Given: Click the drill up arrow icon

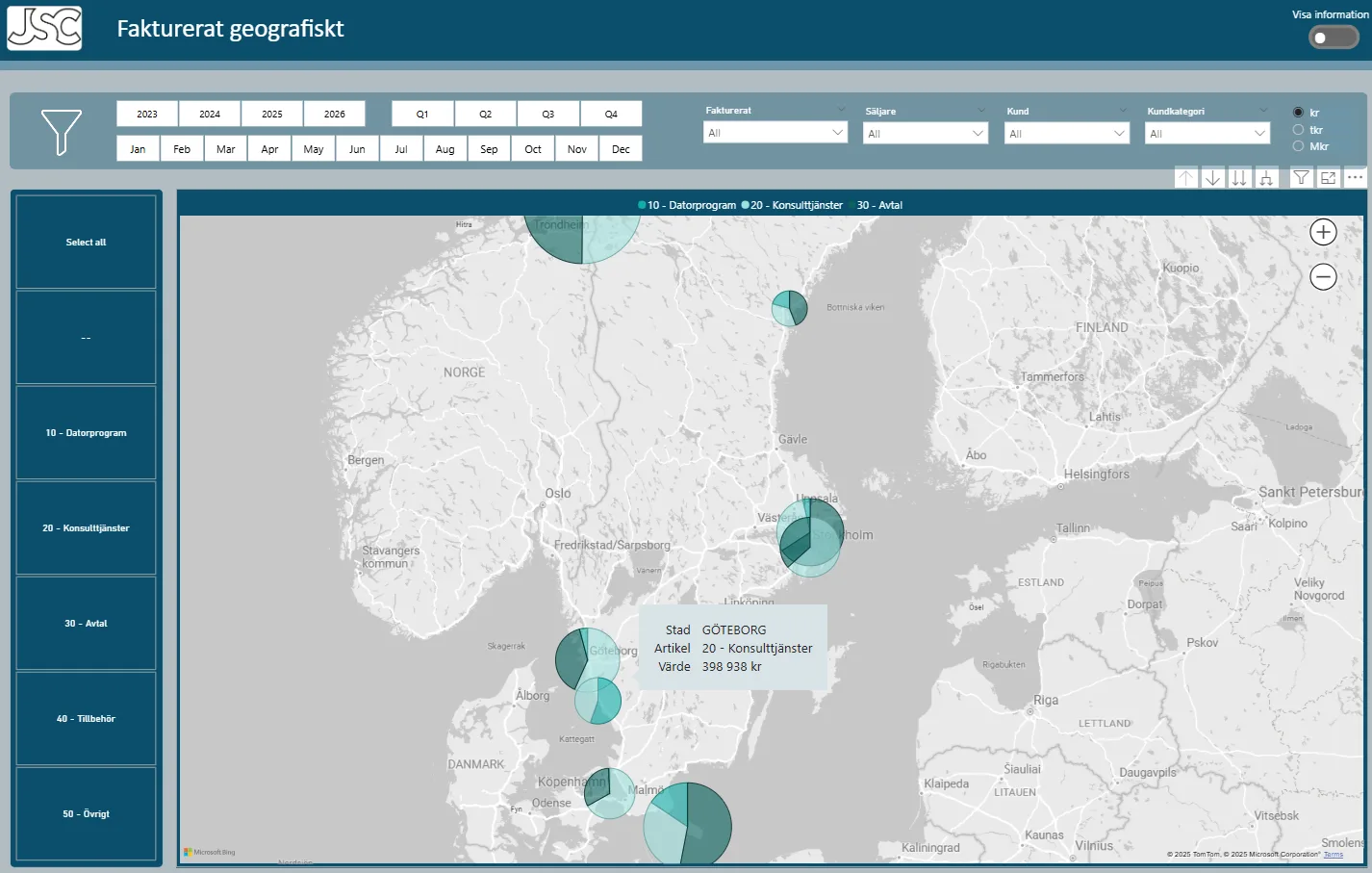Looking at the screenshot, I should [1186, 177].
